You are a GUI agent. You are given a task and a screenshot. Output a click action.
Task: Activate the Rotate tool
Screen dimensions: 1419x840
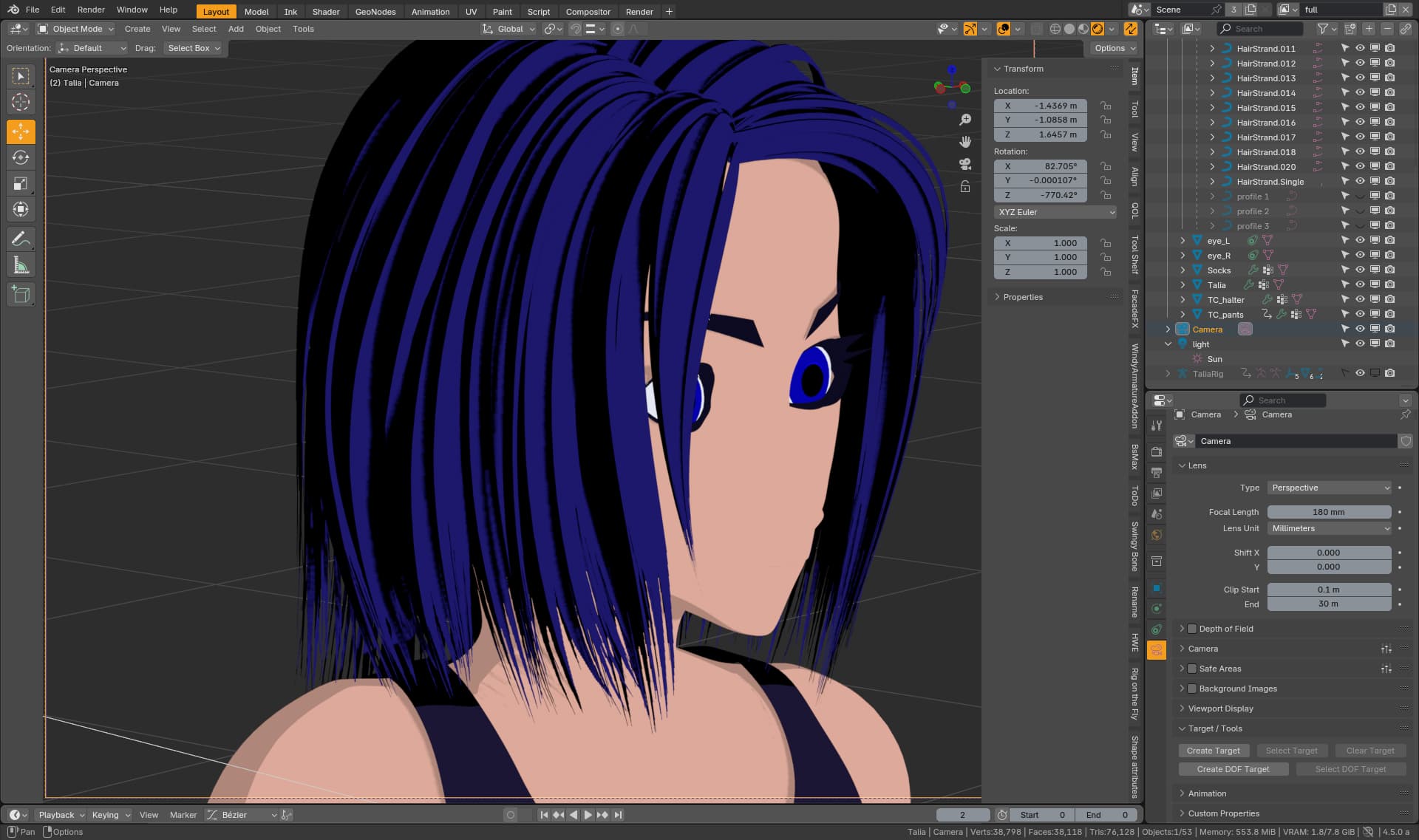pyautogui.click(x=21, y=157)
